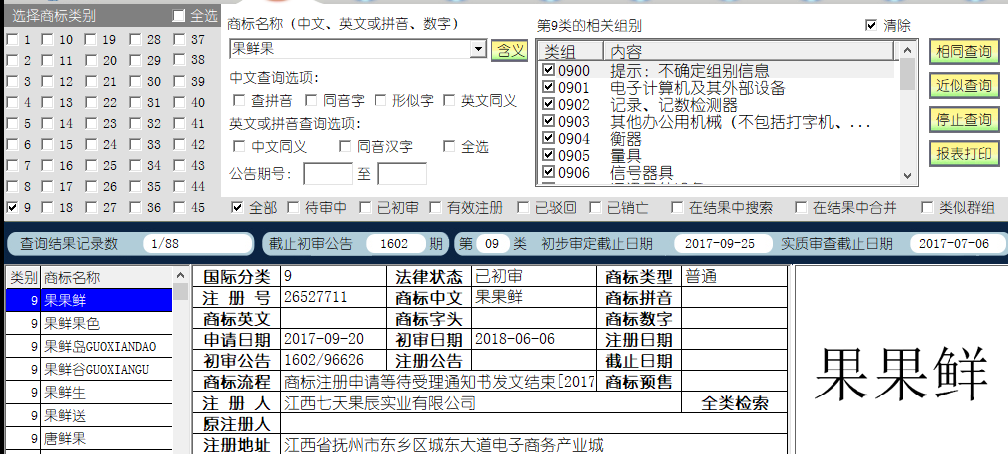Click the 果果鲜 trademark image preview
The height and width of the screenshot is (454, 1008).
point(901,374)
